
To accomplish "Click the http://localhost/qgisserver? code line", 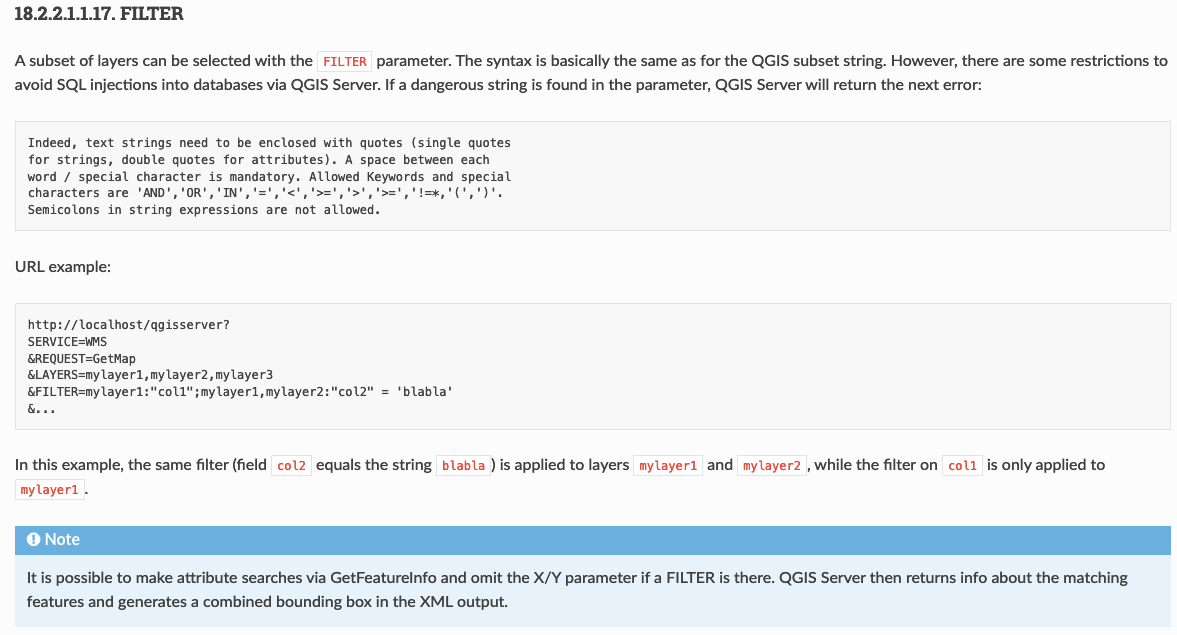I will pos(128,325).
